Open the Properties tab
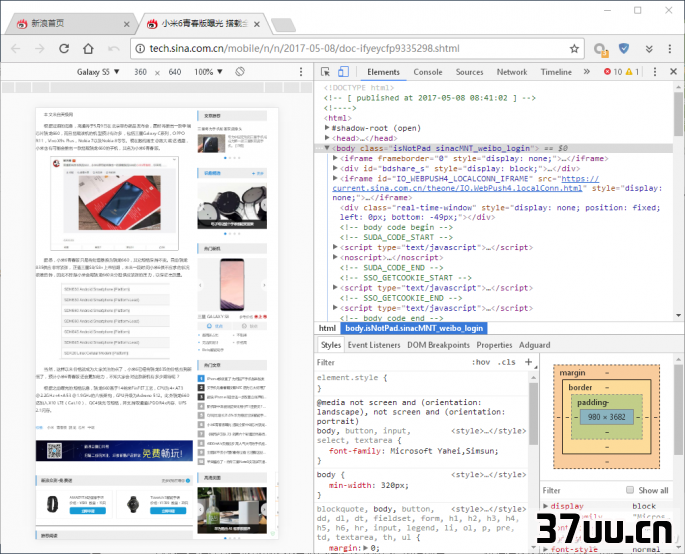 [x=494, y=345]
